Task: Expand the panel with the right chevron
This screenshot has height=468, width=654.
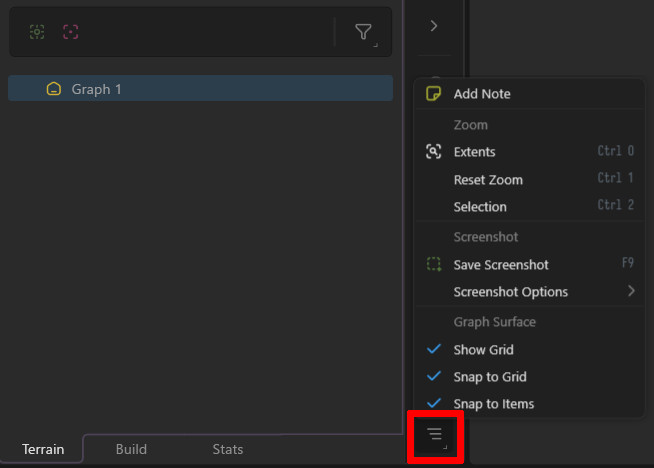Action: point(433,26)
